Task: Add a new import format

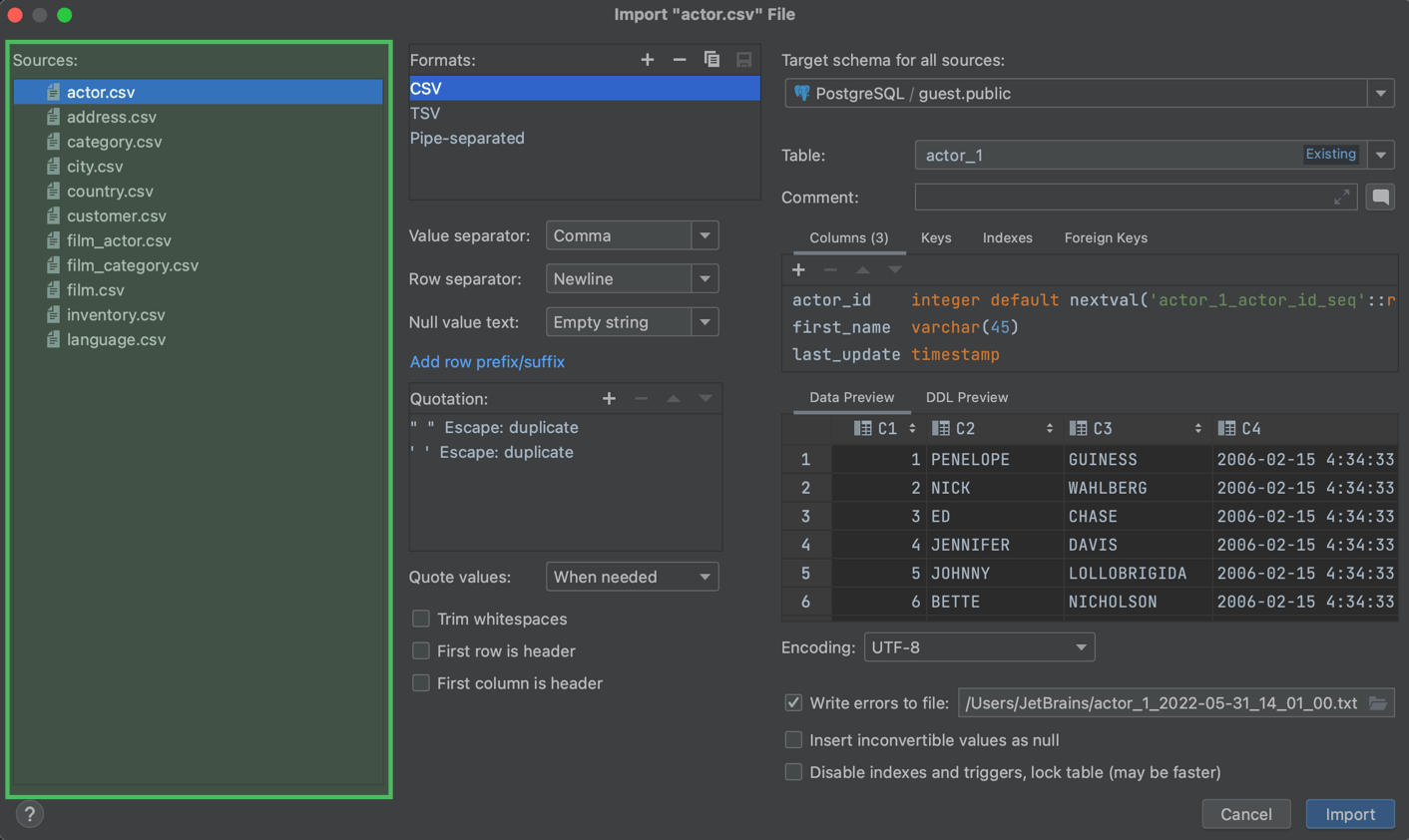Action: coord(648,60)
